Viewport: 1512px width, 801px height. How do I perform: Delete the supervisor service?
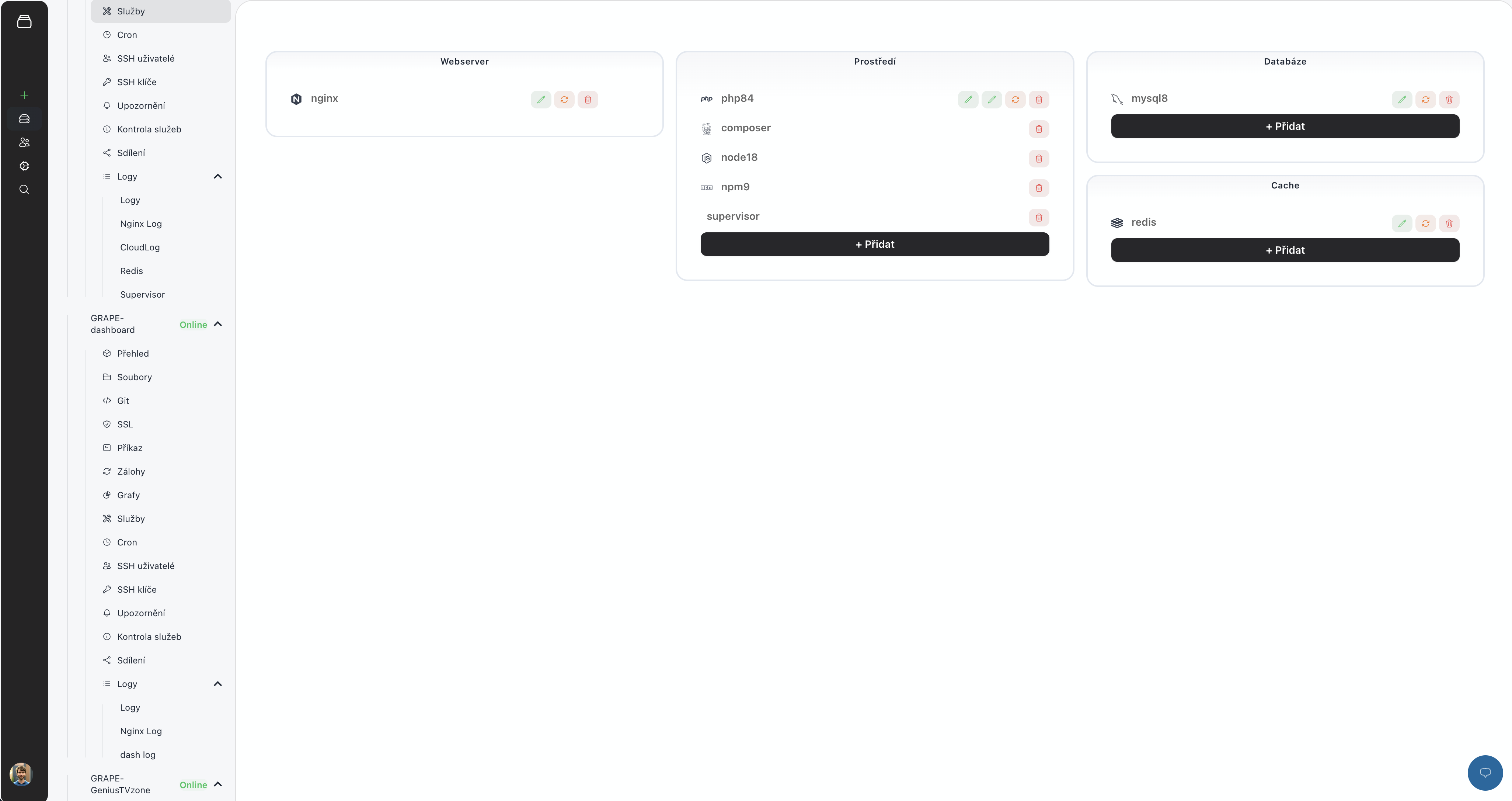1038,217
